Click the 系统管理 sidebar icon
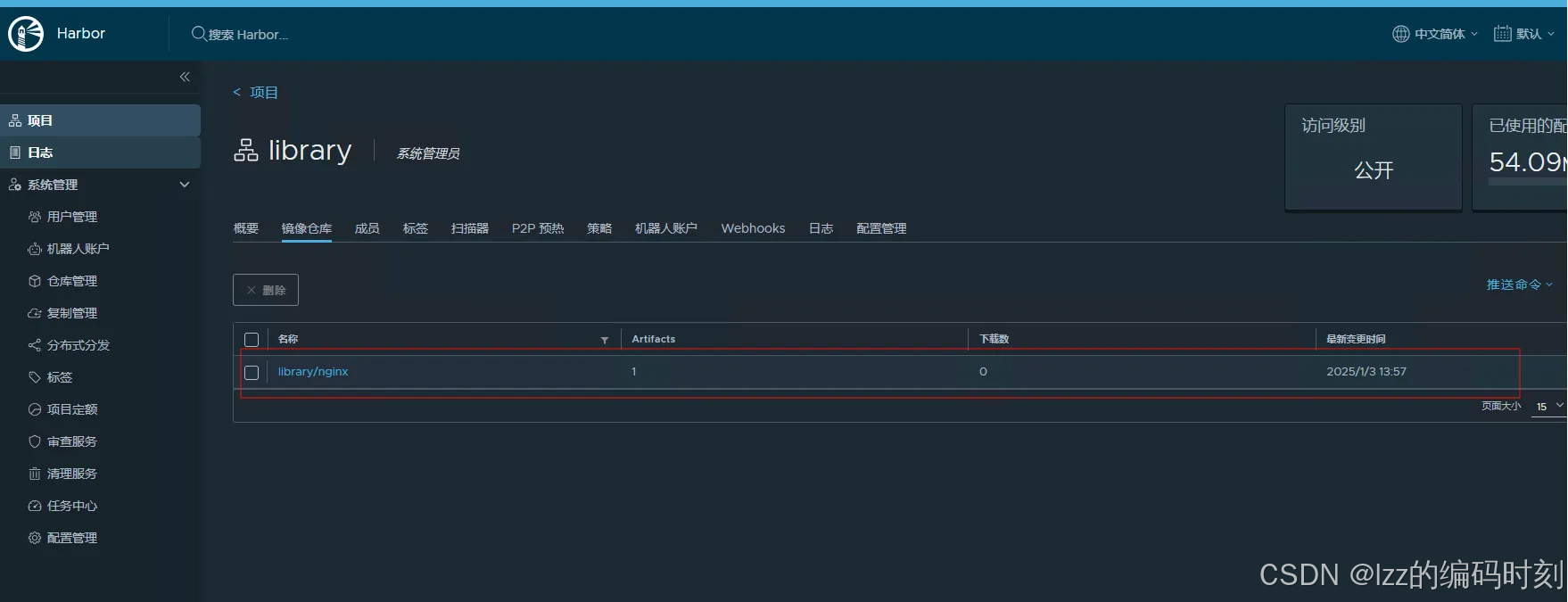The height and width of the screenshot is (602, 1568). (15, 185)
